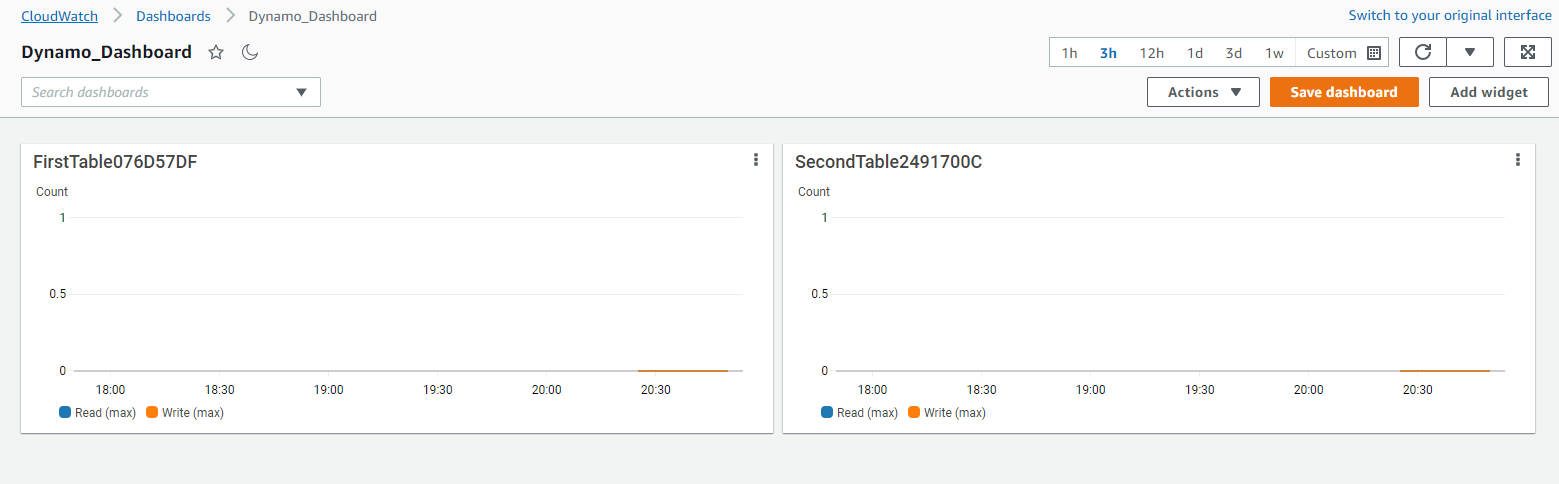
Task: Open SecondTable2491700C widget options menu
Action: 1518,160
